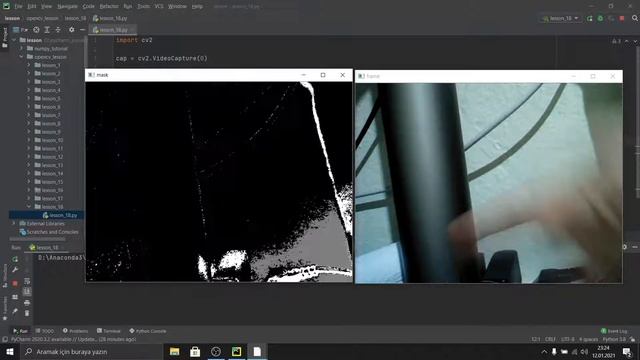This screenshot has width=640, height=360.
Task: Open the notification center icon
Action: click(x=627, y=351)
